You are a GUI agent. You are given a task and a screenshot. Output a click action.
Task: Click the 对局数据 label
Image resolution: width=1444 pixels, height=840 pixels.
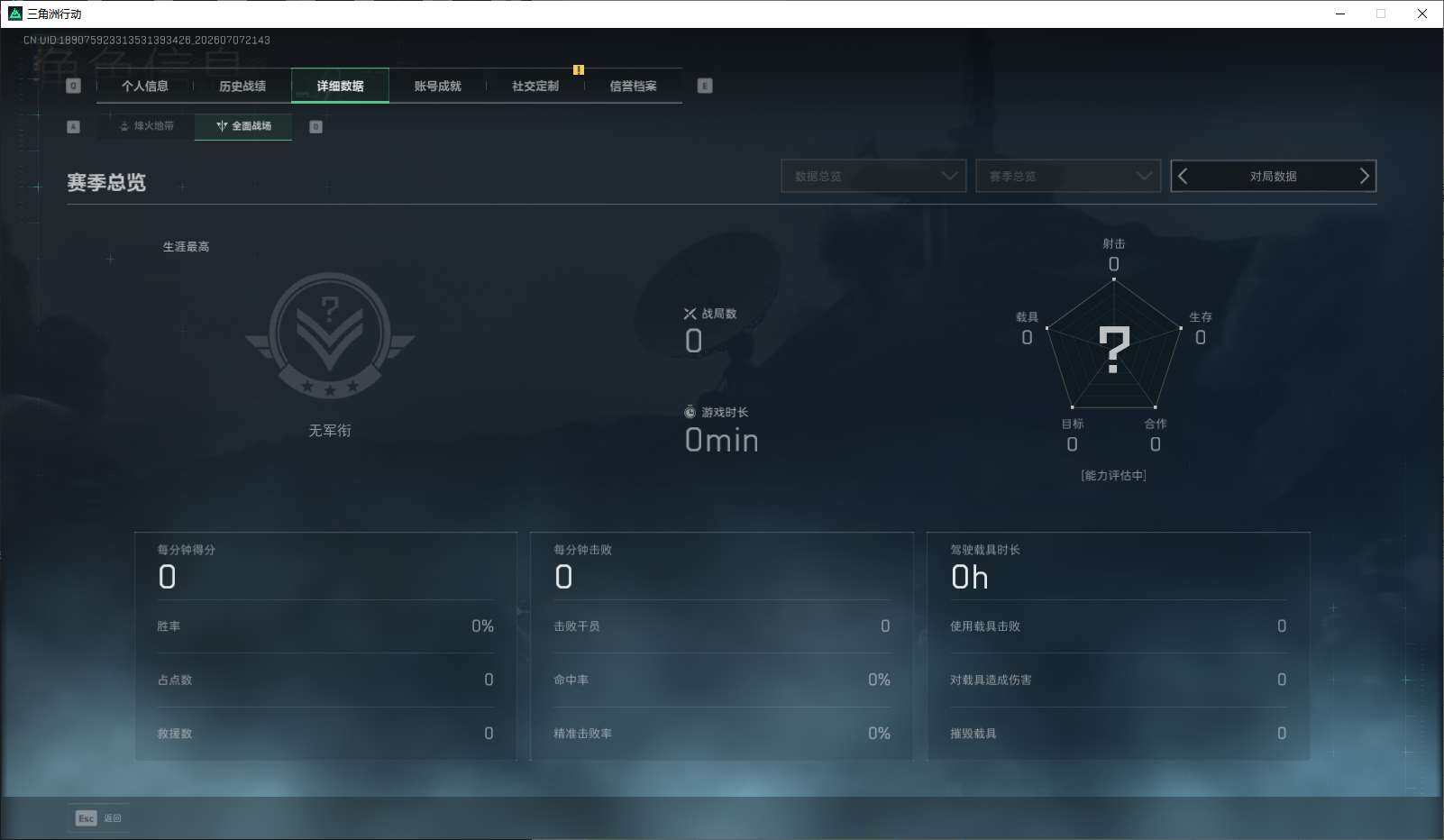1274,177
